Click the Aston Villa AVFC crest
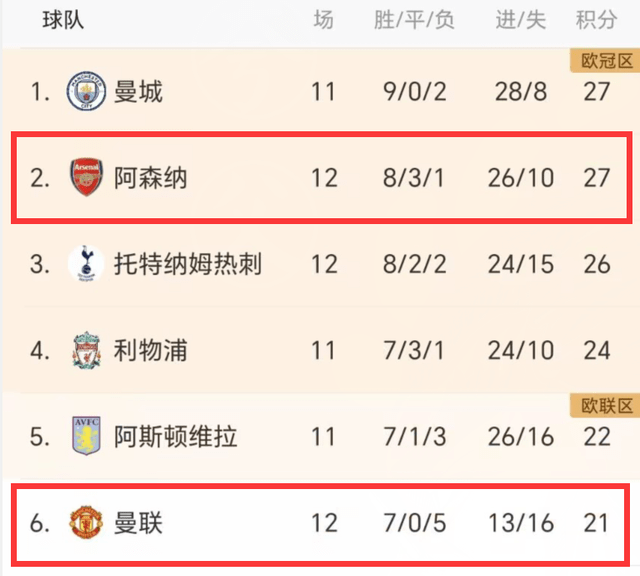The image size is (640, 576). pos(86,436)
